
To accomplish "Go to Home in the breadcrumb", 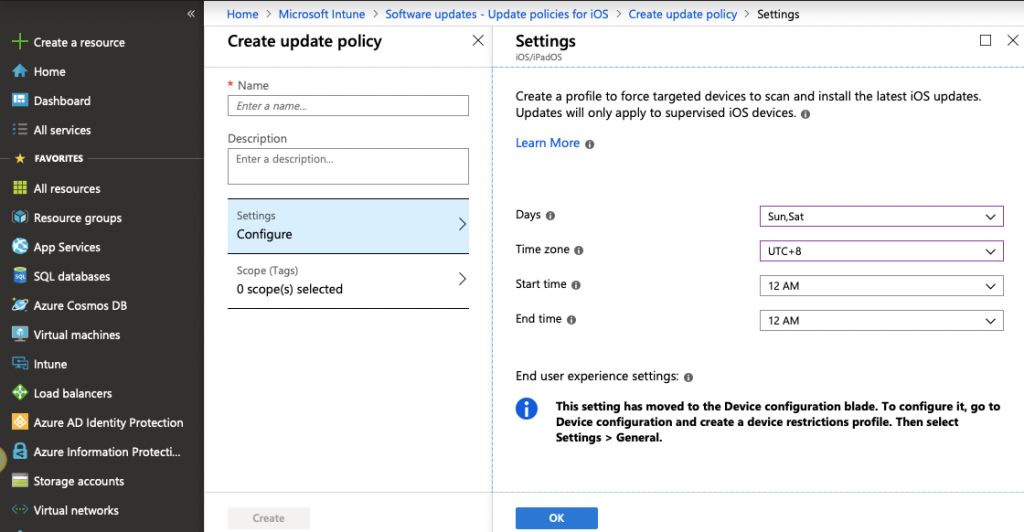I will pos(242,14).
